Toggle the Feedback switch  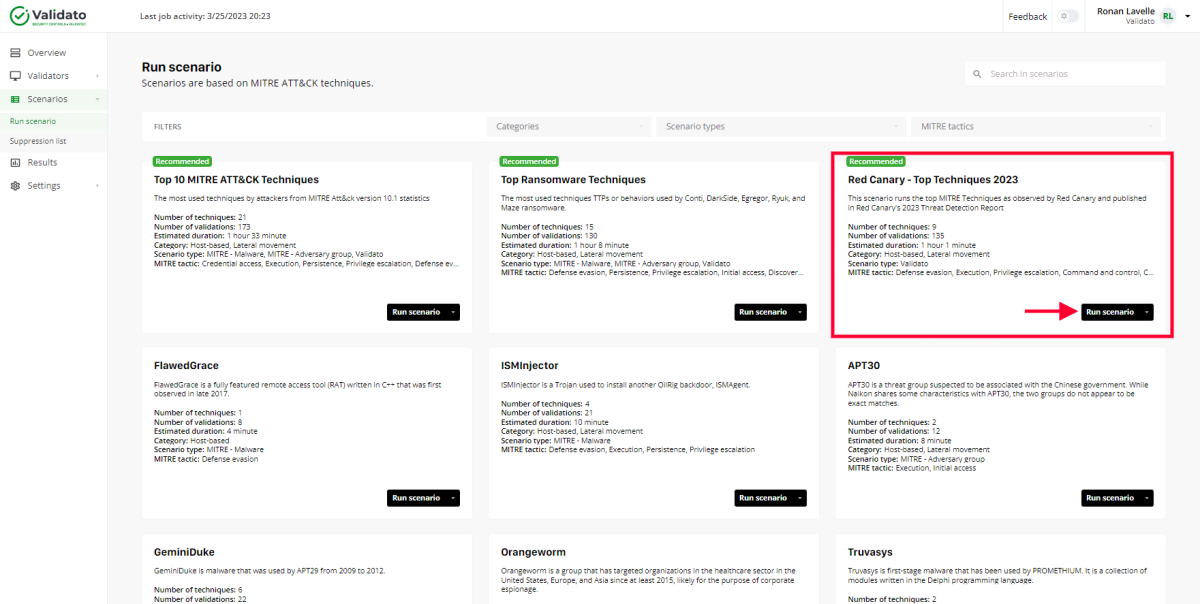[x=1068, y=16]
